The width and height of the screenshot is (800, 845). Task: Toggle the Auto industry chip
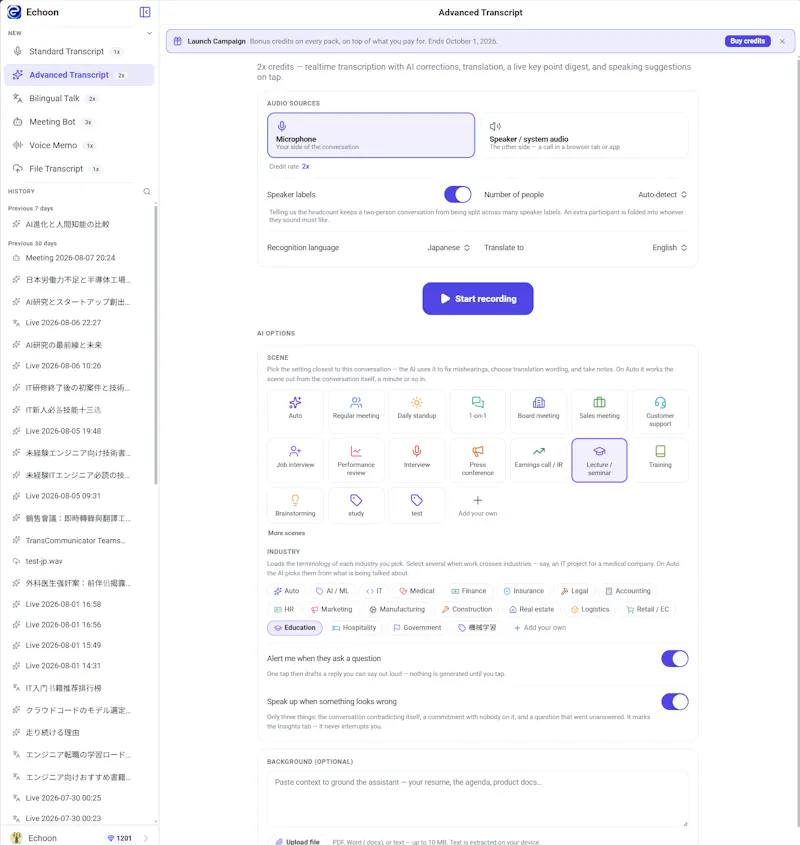[286, 591]
